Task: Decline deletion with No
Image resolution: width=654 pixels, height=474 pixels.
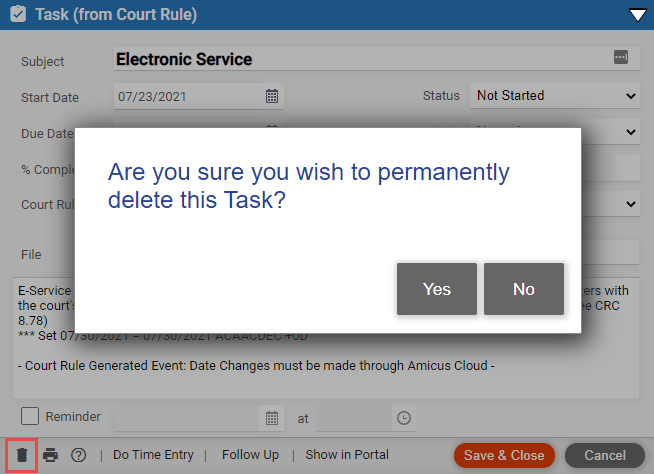Action: pos(524,289)
